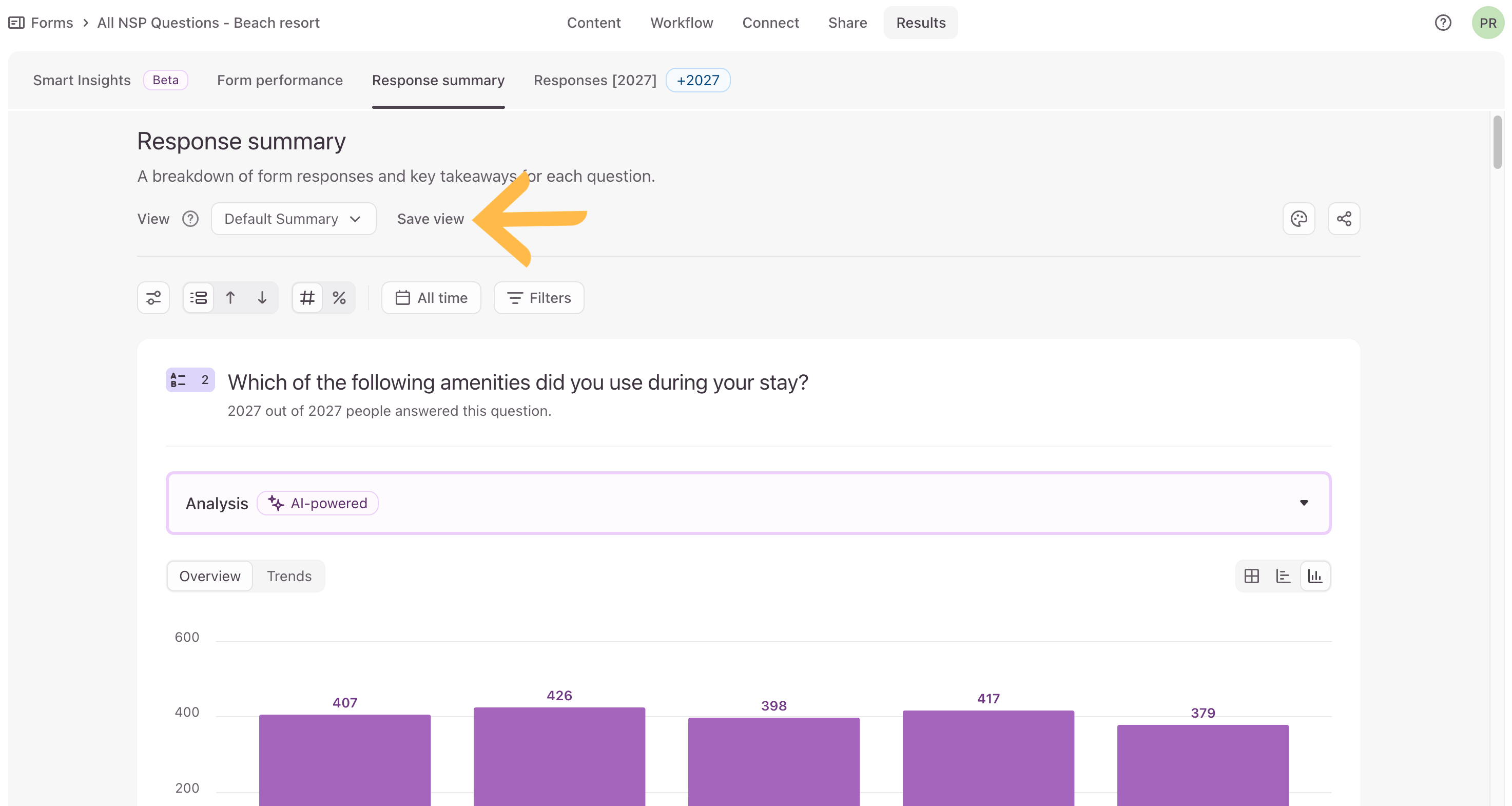Expand the AI-powered Analysis panel
The width and height of the screenshot is (1512, 806).
point(748,503)
